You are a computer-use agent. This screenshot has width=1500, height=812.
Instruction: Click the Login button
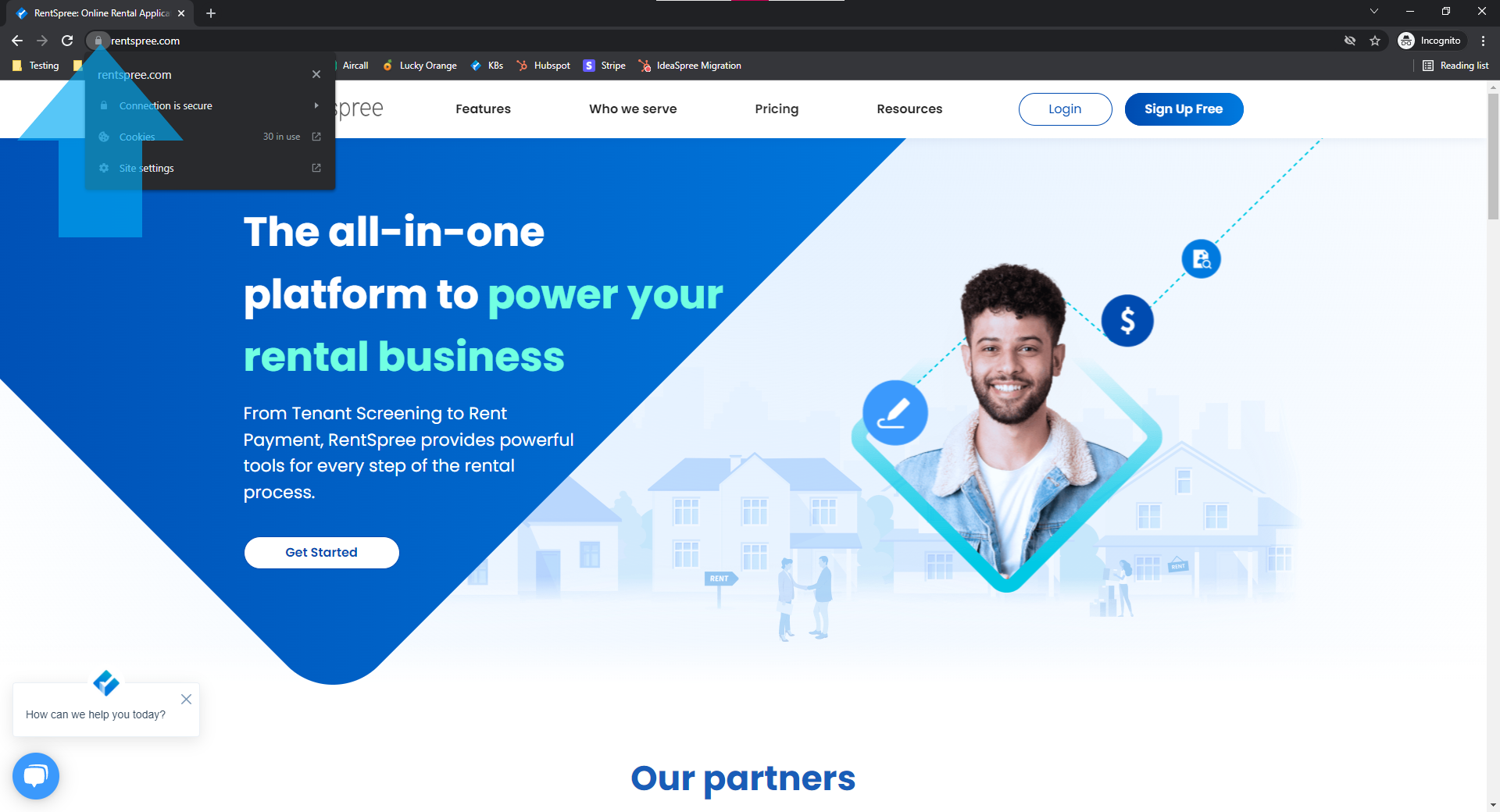1065,109
